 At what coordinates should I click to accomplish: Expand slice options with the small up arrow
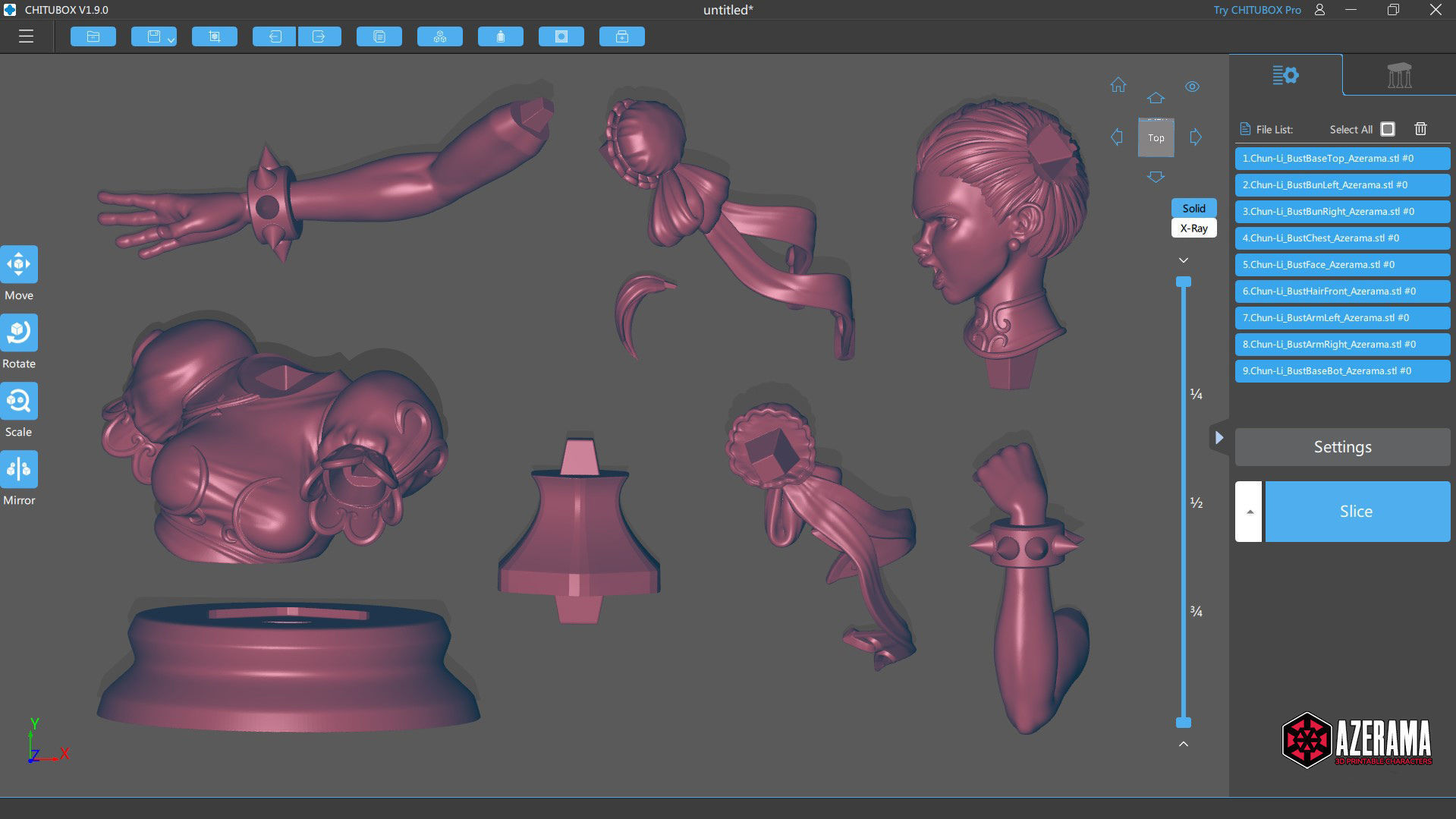1249,512
